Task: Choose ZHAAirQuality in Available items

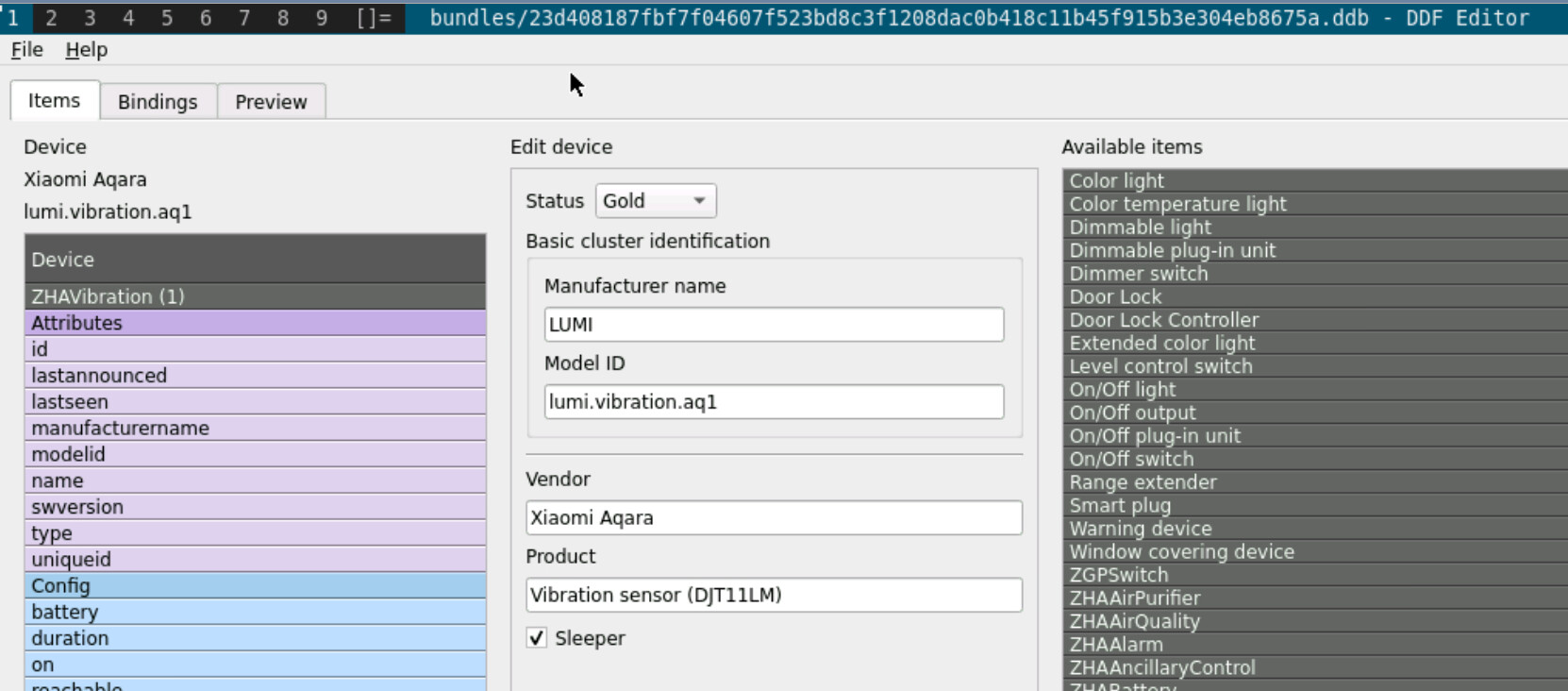Action: (x=1315, y=622)
